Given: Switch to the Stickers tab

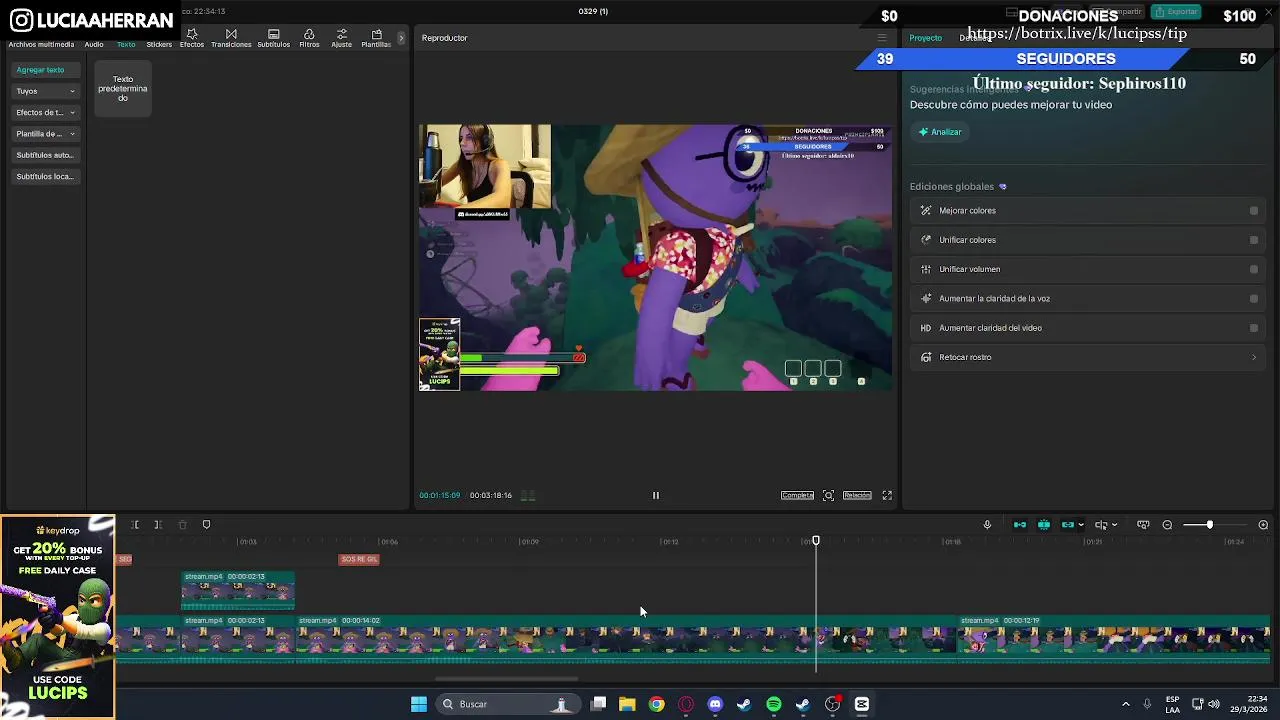Looking at the screenshot, I should click(x=159, y=44).
